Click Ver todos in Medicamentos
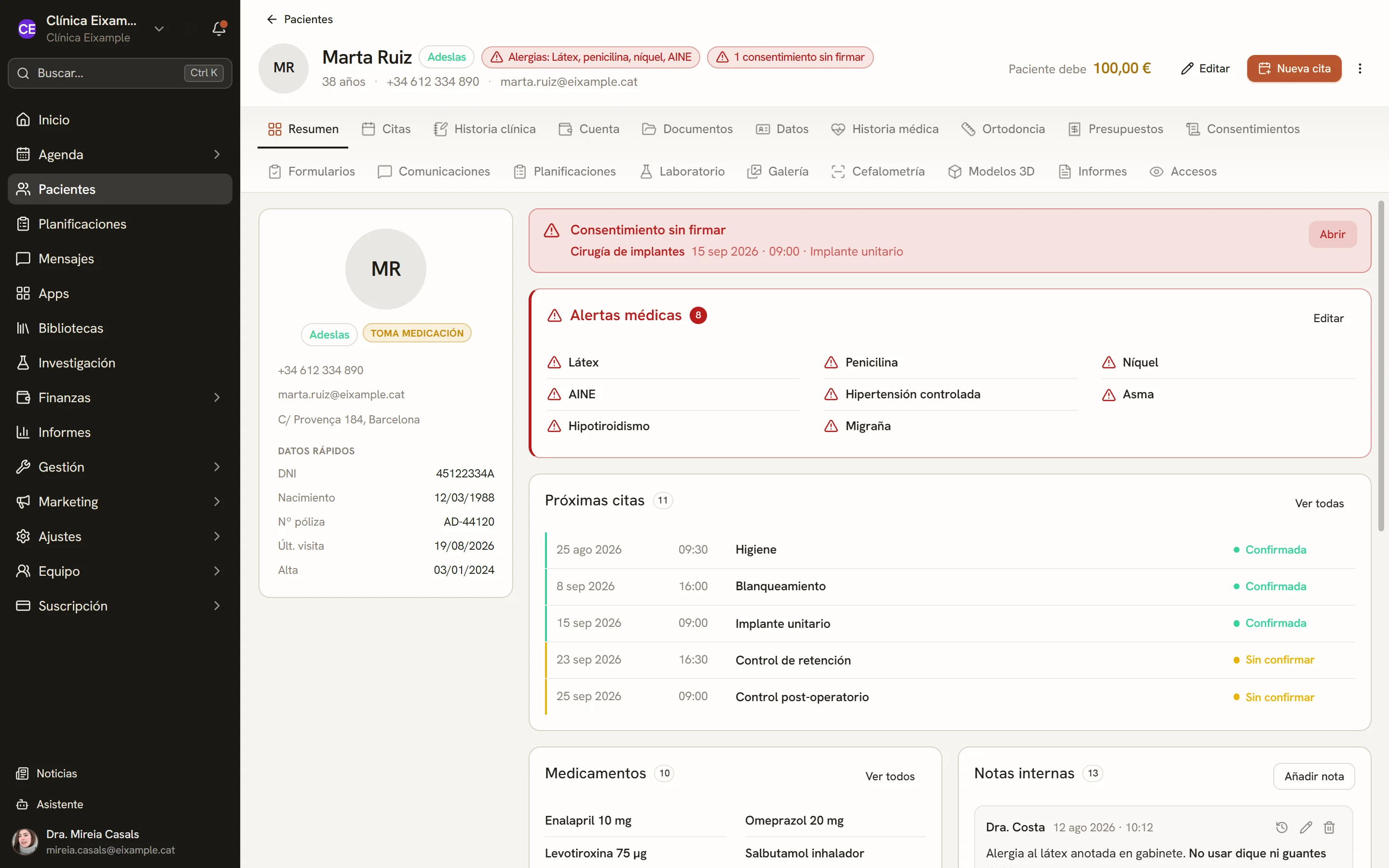 (890, 776)
